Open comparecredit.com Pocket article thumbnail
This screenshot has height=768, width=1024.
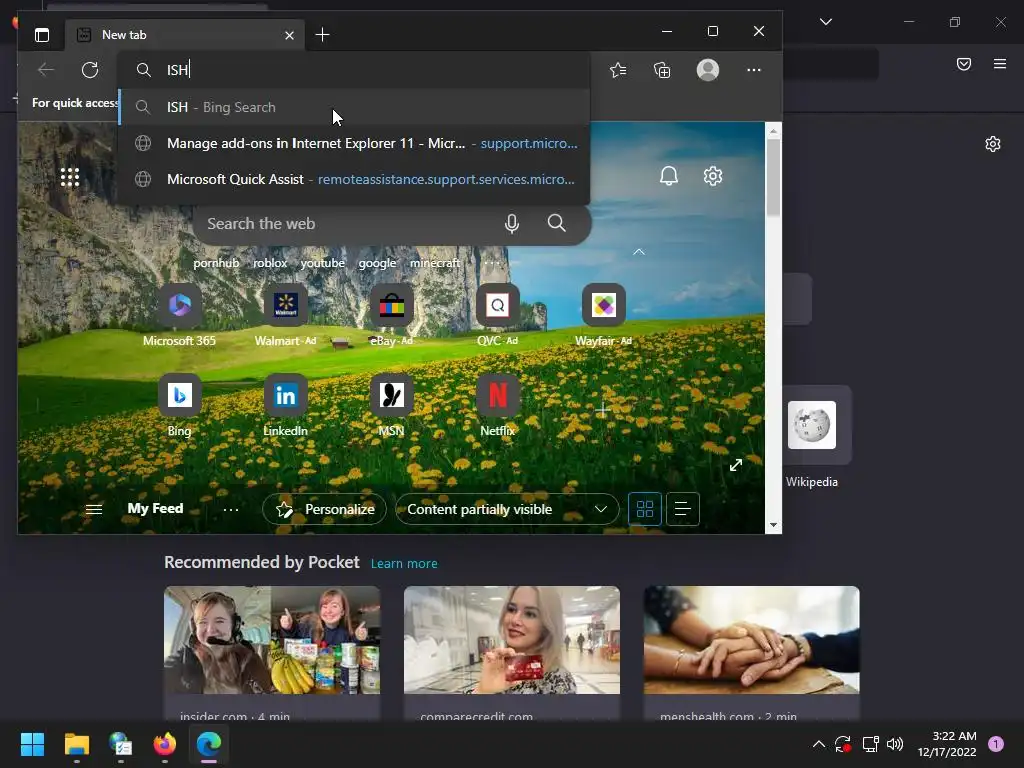point(512,640)
